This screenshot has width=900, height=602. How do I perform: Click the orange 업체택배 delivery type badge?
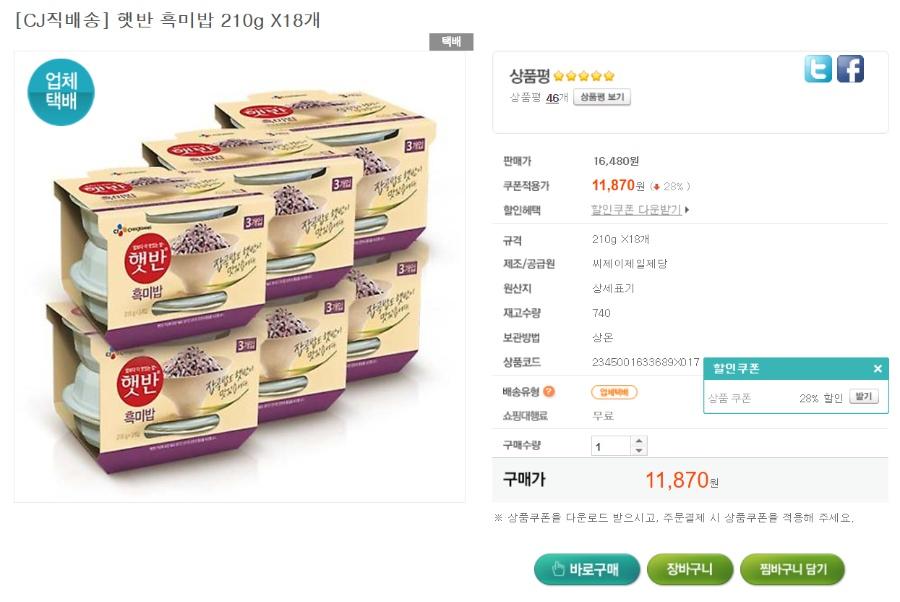(x=614, y=392)
